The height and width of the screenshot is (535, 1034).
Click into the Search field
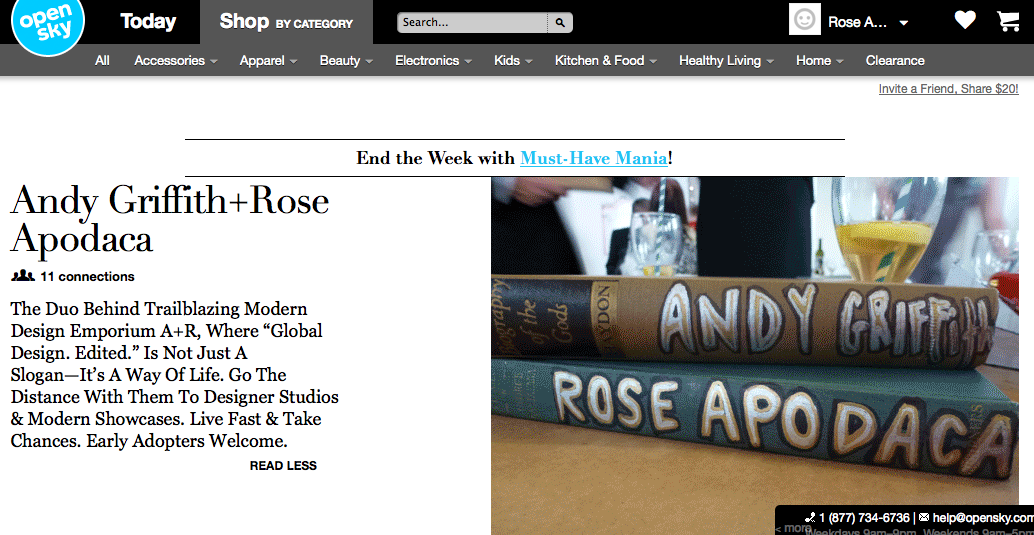[472, 22]
